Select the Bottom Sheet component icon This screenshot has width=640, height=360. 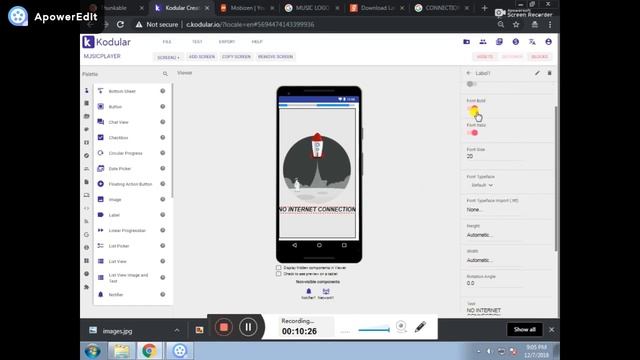tap(100, 91)
